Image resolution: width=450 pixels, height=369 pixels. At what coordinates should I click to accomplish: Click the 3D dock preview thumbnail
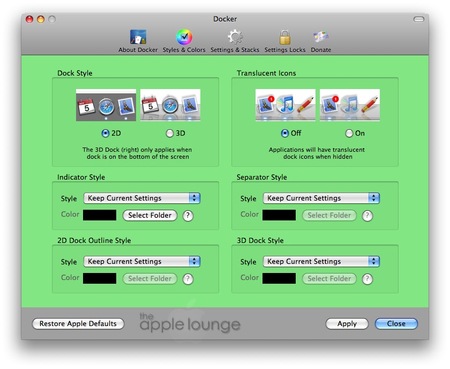(x=170, y=105)
